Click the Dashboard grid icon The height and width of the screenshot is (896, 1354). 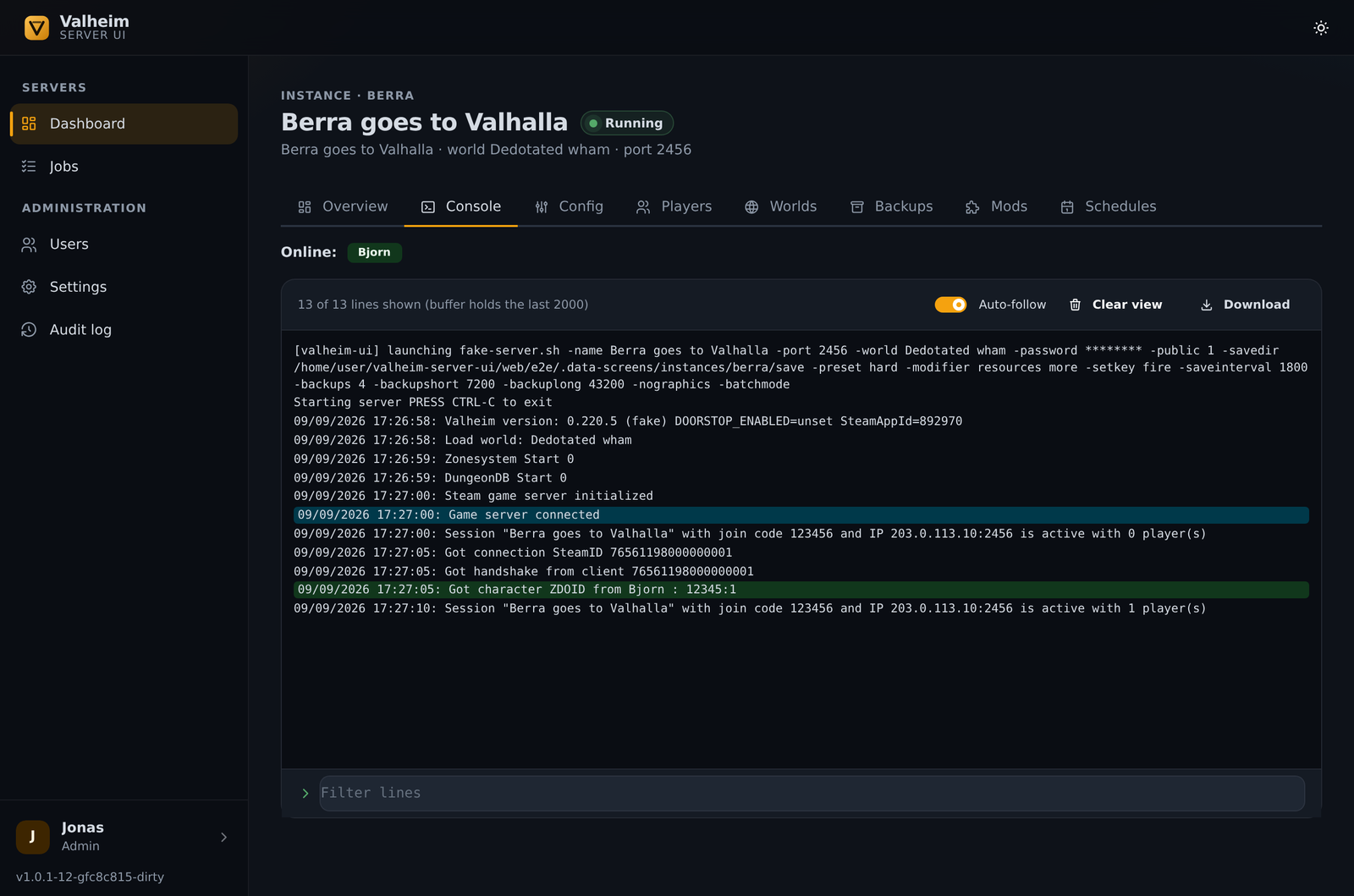(x=29, y=124)
